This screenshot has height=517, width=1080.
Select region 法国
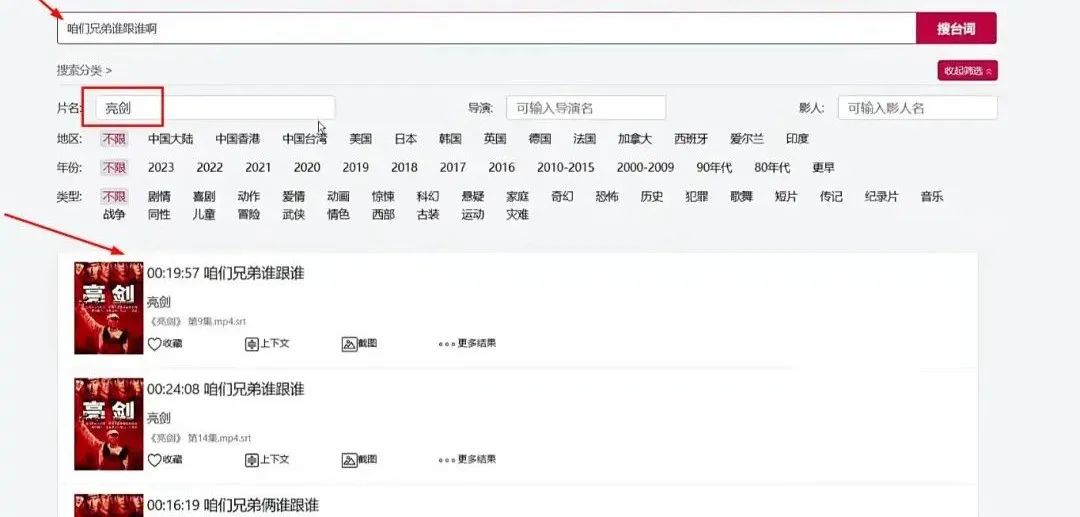585,138
